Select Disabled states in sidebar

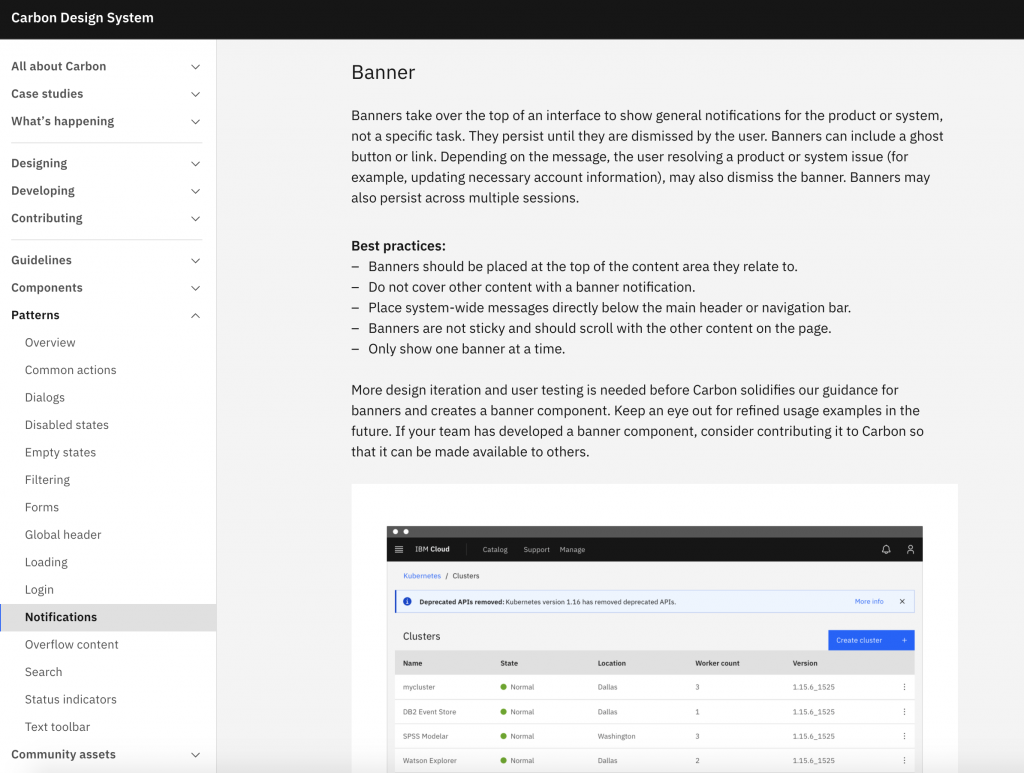pyautogui.click(x=67, y=424)
